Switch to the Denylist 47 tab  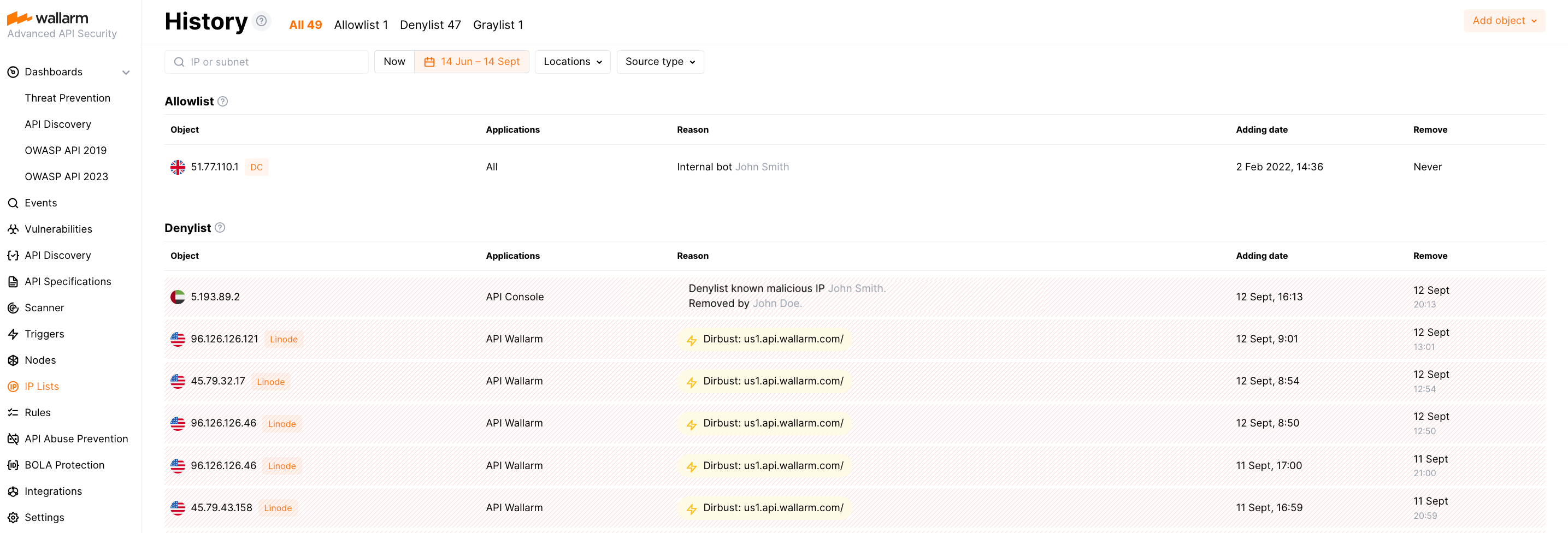point(431,25)
